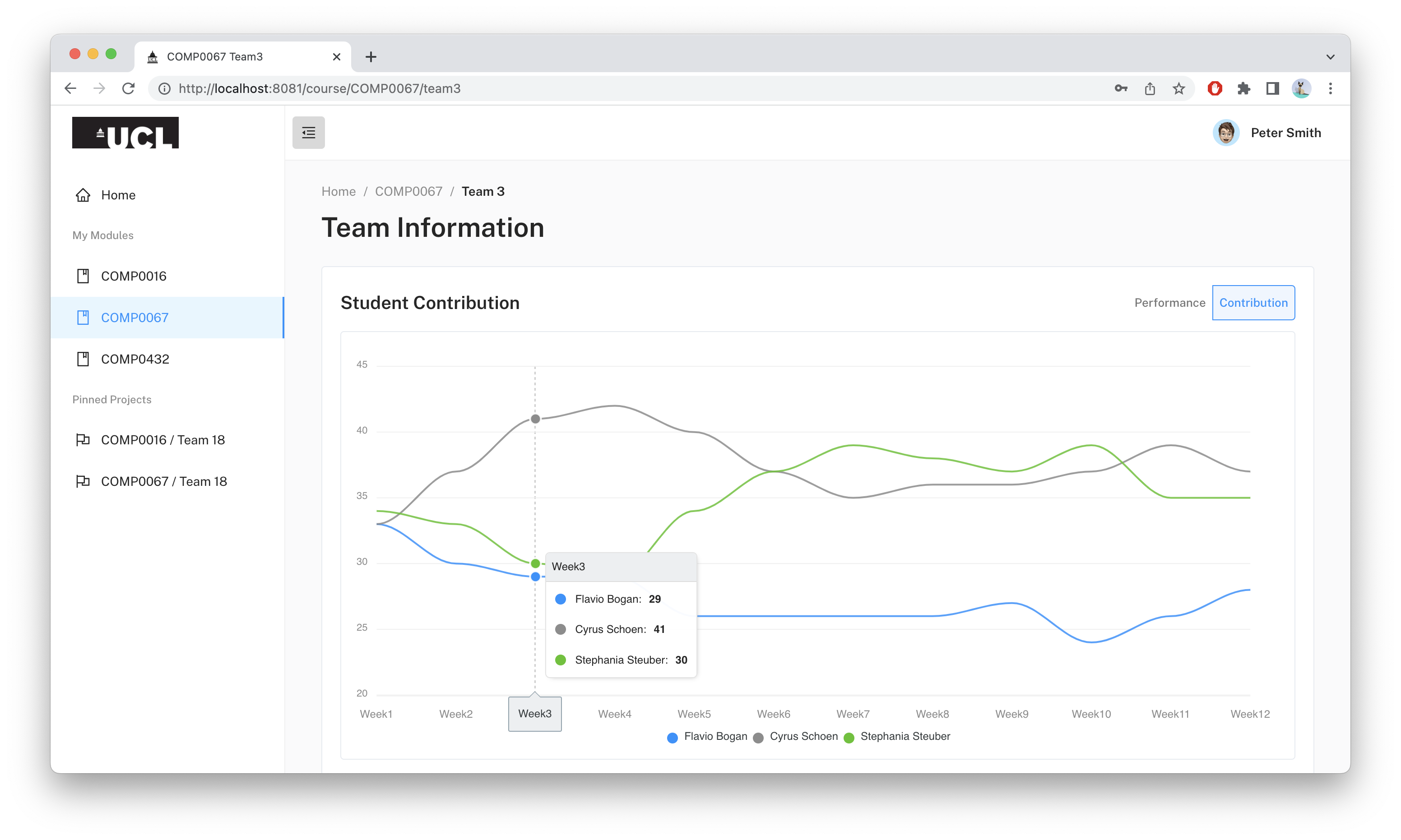
Task: Click Peter Smith avatar image
Action: [x=1226, y=133]
